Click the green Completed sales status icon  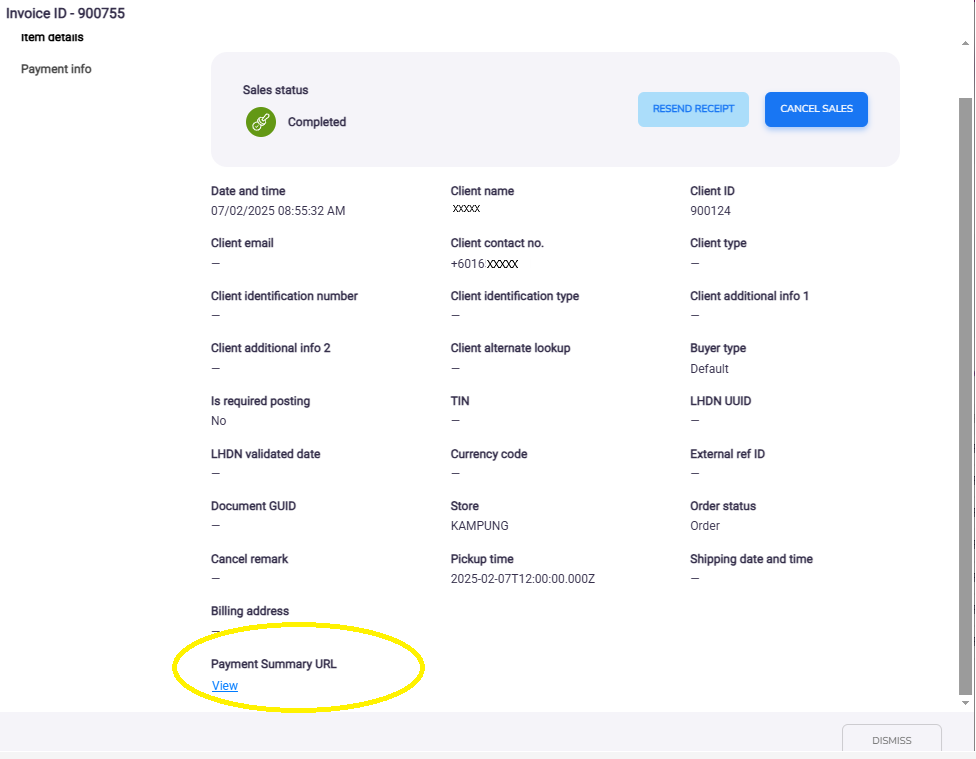[x=260, y=122]
